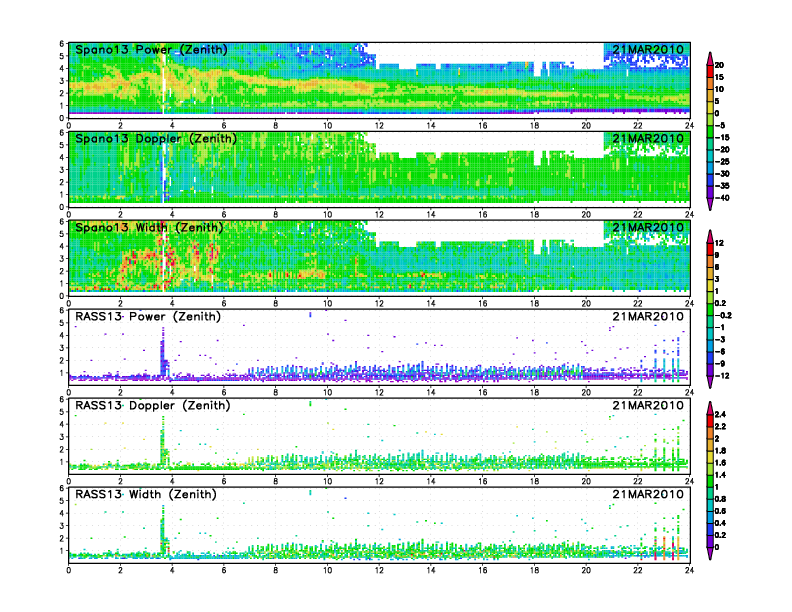This screenshot has width=792, height=612.
Task: Click the 21MAR2010 date in Spano13 Power panel
Action: tap(648, 49)
